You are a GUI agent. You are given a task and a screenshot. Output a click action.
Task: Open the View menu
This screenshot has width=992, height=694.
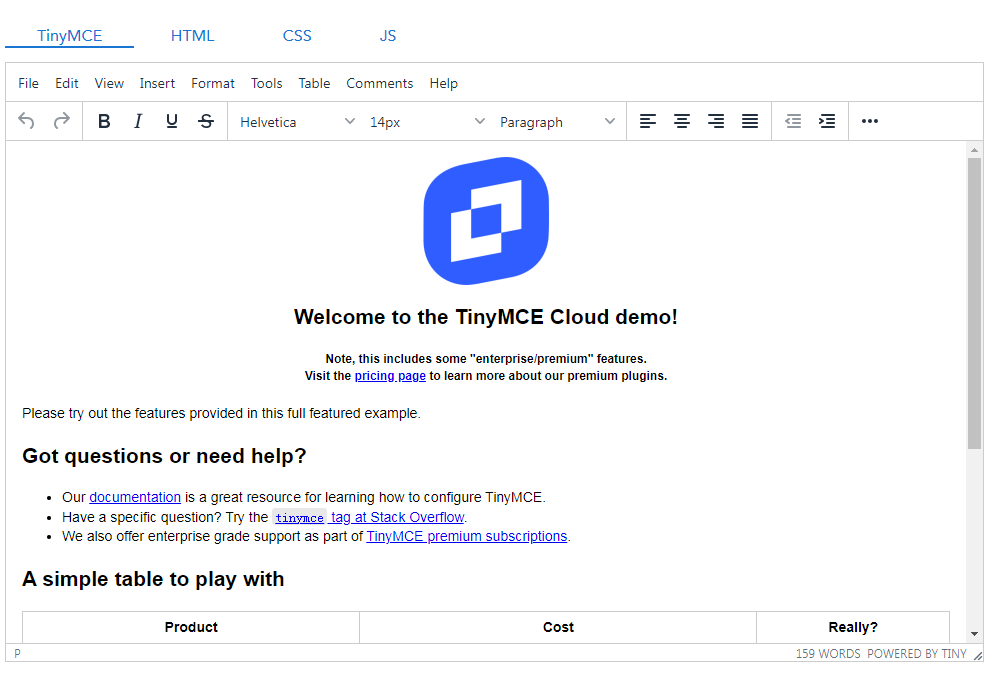click(109, 84)
